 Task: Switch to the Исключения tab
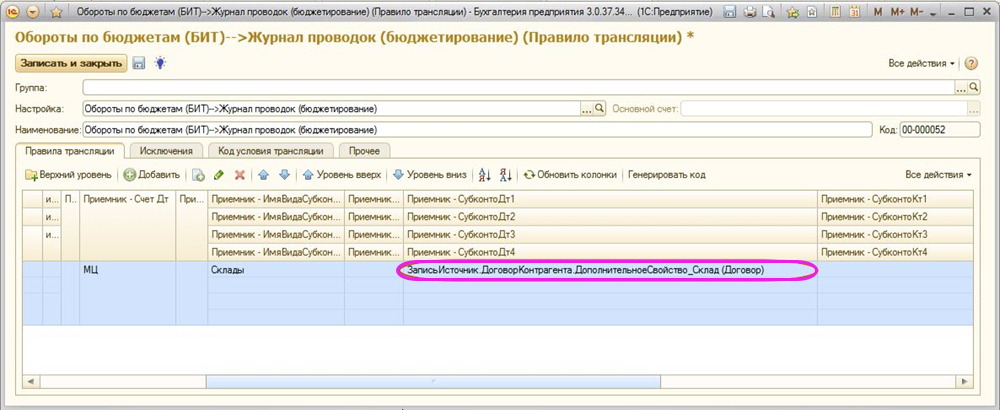[167, 150]
